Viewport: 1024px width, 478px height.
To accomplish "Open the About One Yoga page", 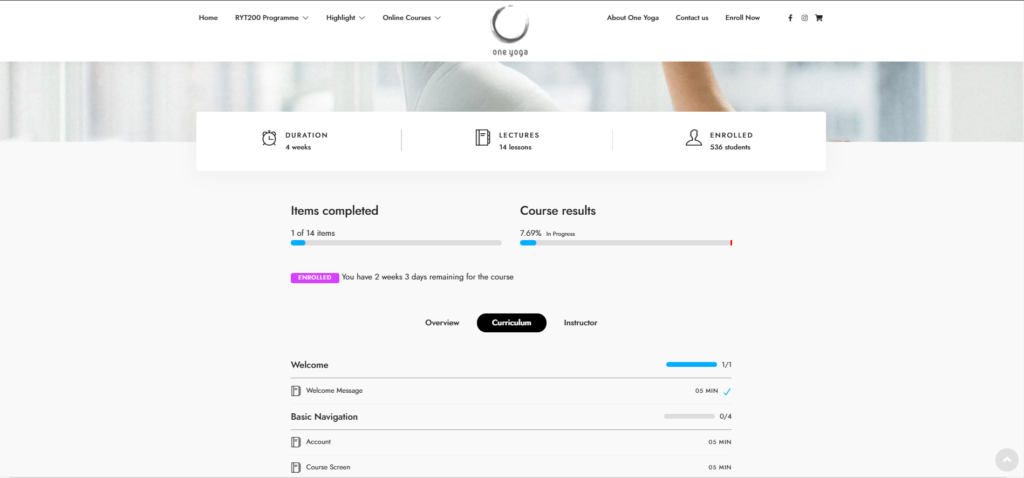I will point(633,18).
